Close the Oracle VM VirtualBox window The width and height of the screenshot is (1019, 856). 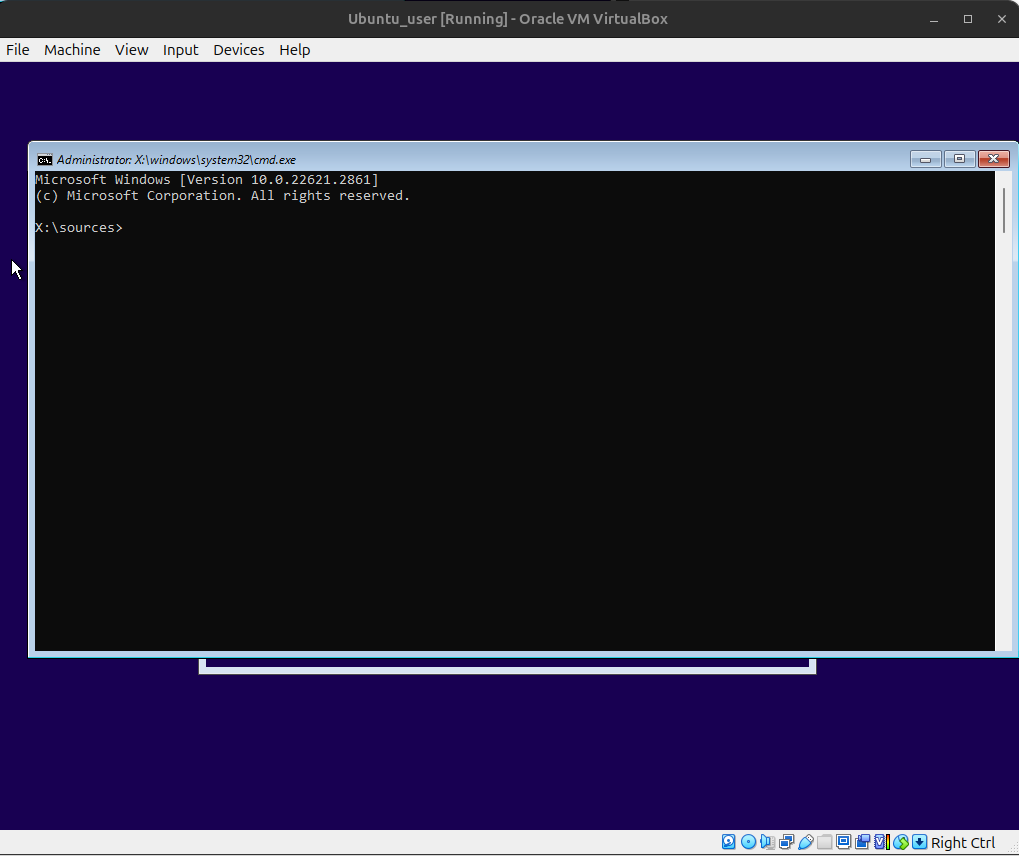tap(1001, 19)
